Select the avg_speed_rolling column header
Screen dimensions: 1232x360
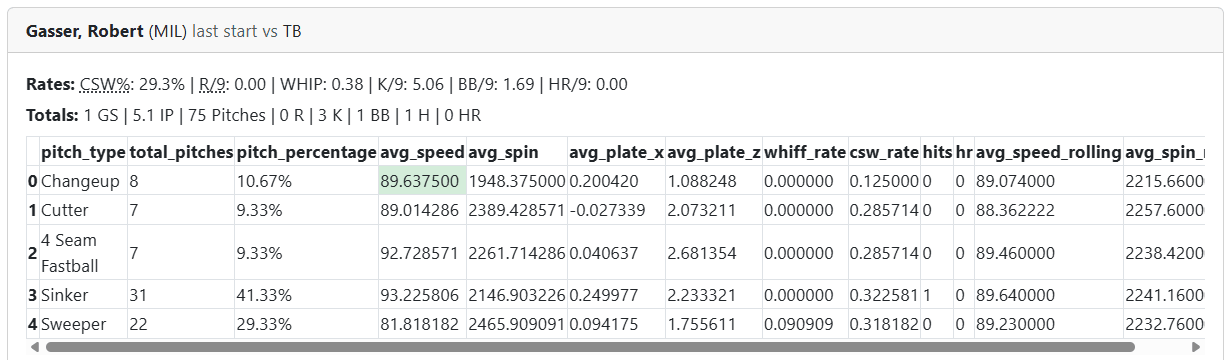point(1048,153)
